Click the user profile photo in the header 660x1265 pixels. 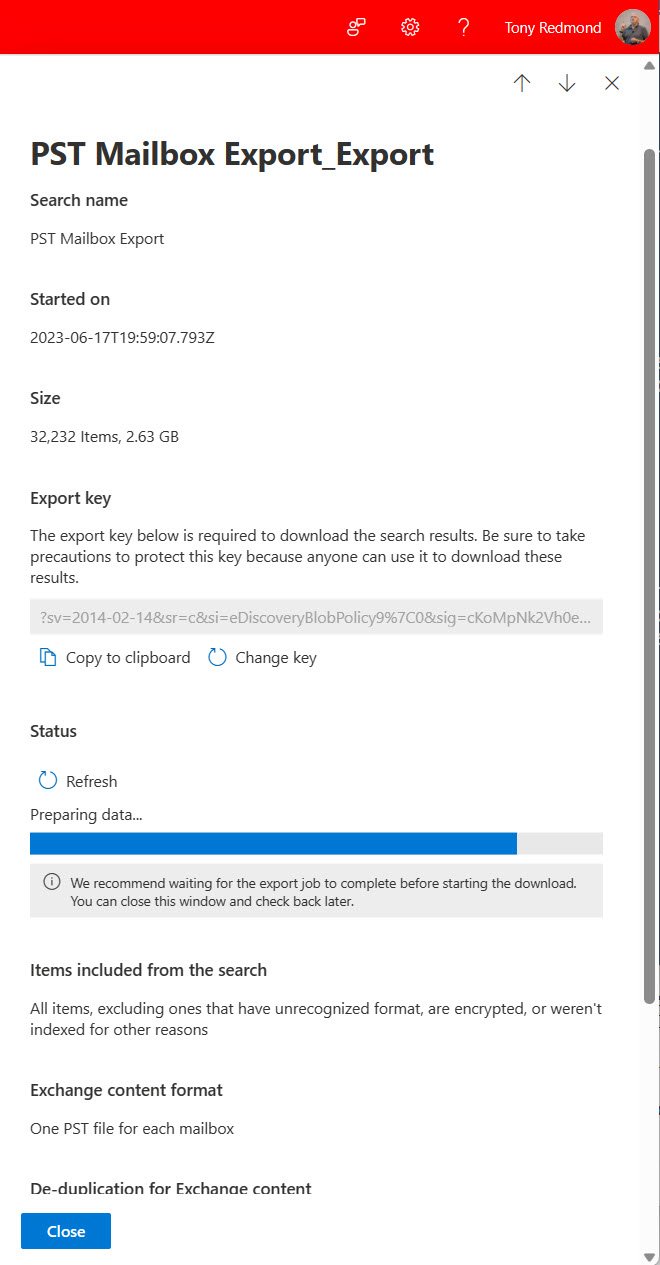[x=630, y=27]
